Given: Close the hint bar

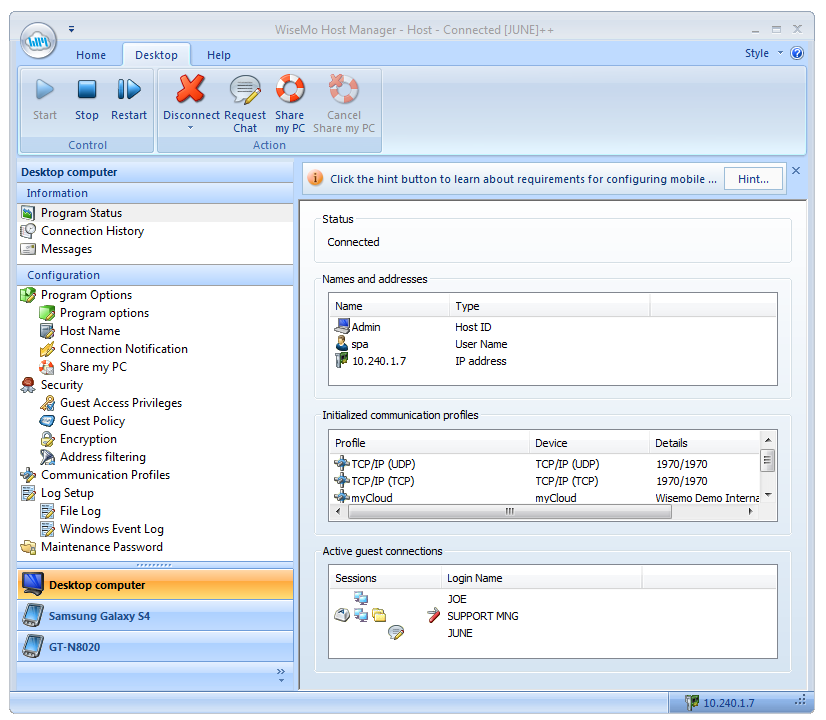Looking at the screenshot, I should tap(796, 171).
